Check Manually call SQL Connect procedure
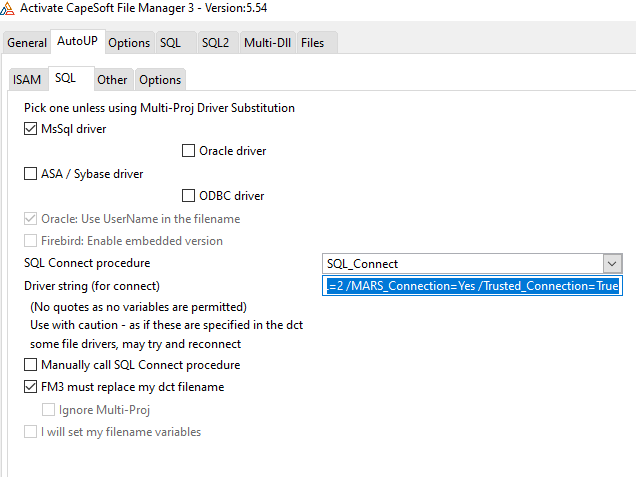 (x=31, y=365)
